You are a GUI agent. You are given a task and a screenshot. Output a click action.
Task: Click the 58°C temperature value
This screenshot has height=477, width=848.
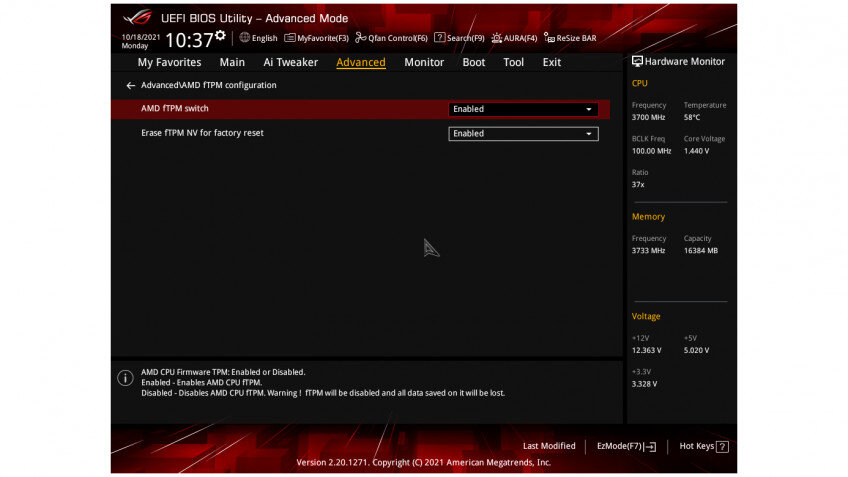coord(692,117)
